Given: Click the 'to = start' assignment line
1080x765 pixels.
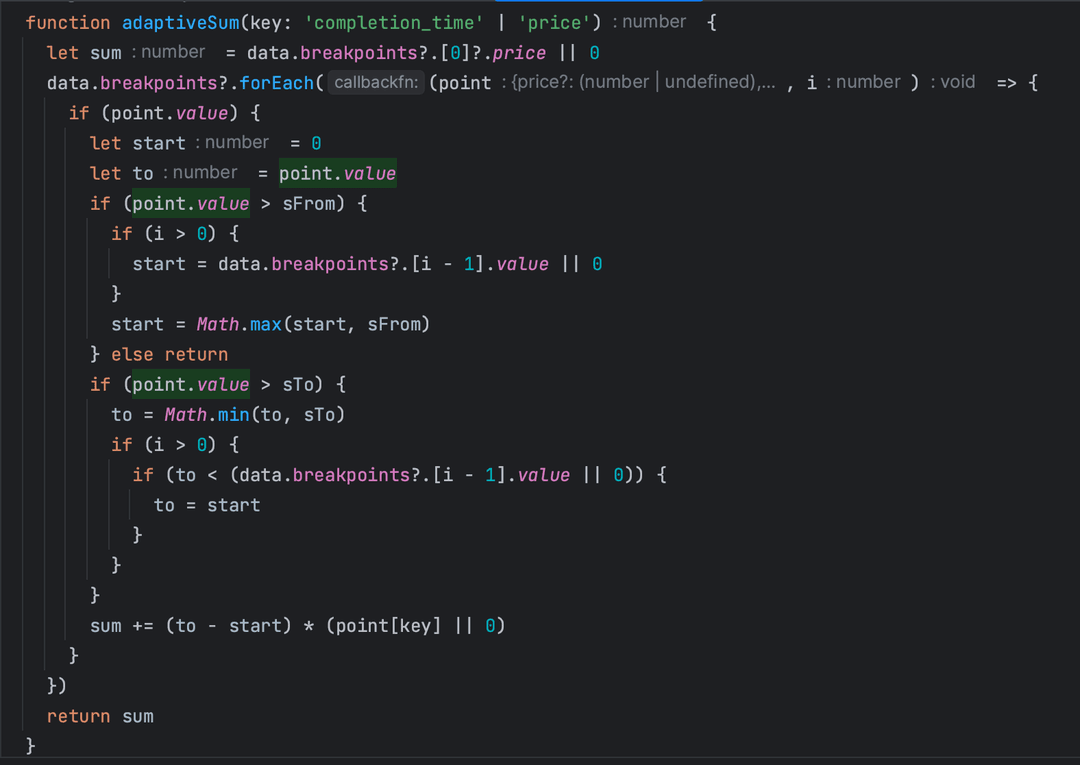Looking at the screenshot, I should 207,505.
